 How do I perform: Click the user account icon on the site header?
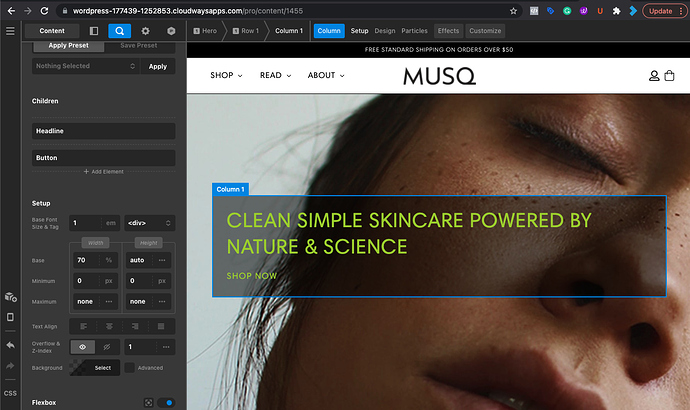(654, 76)
